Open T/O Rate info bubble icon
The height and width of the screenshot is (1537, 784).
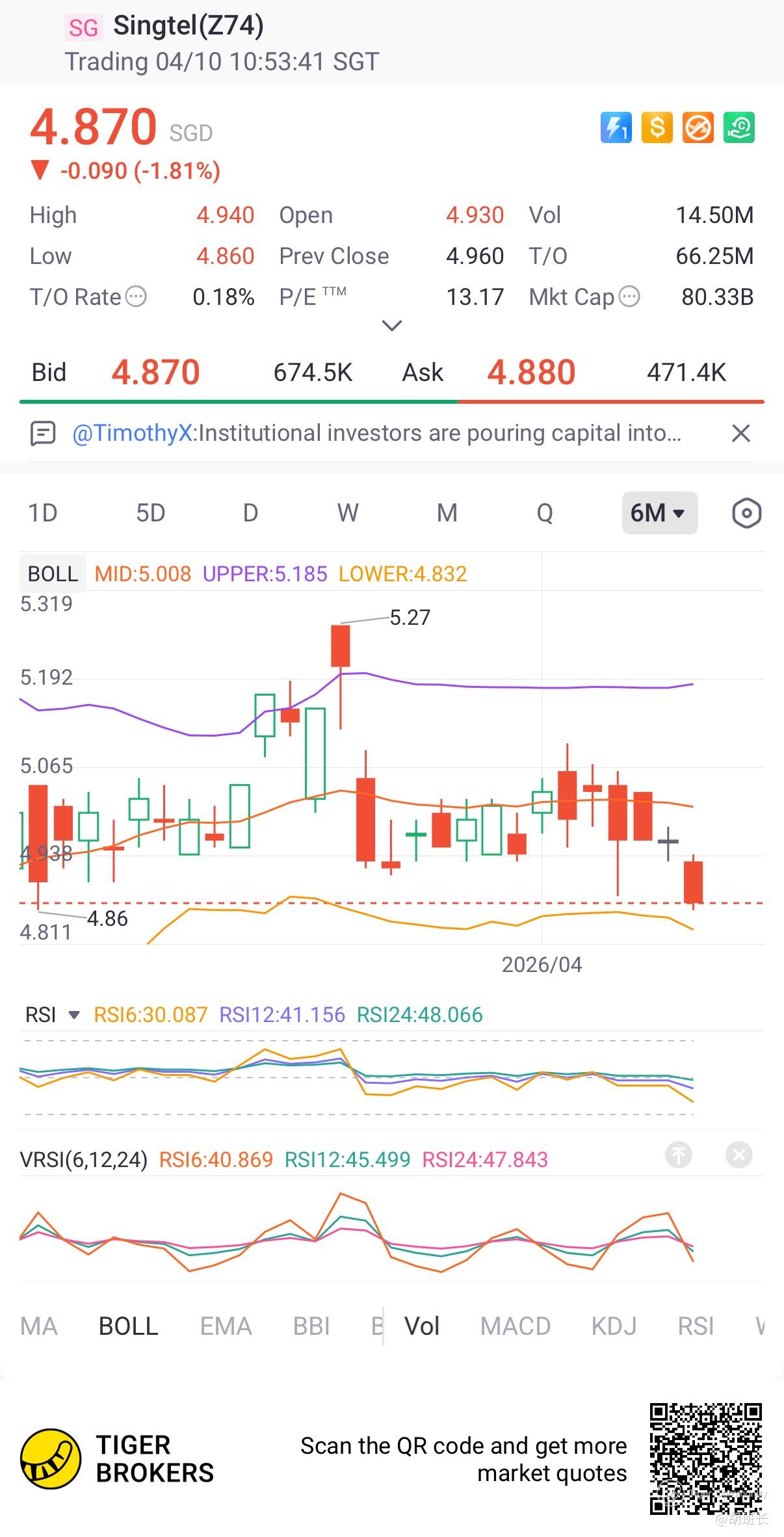click(x=136, y=296)
